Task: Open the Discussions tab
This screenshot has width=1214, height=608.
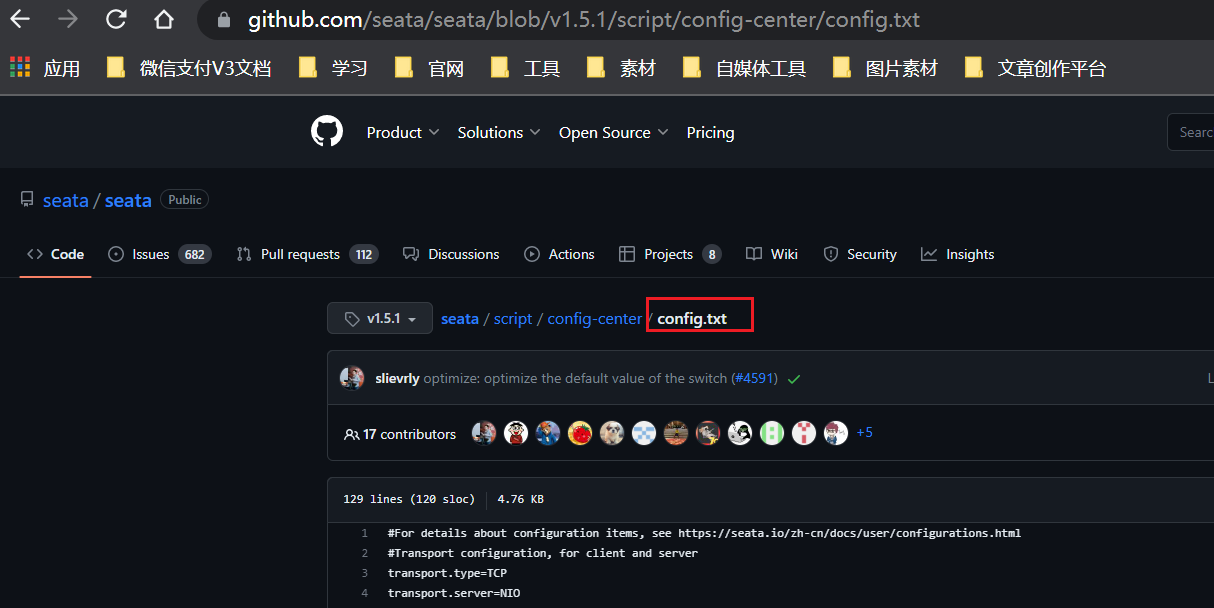Action: point(451,254)
